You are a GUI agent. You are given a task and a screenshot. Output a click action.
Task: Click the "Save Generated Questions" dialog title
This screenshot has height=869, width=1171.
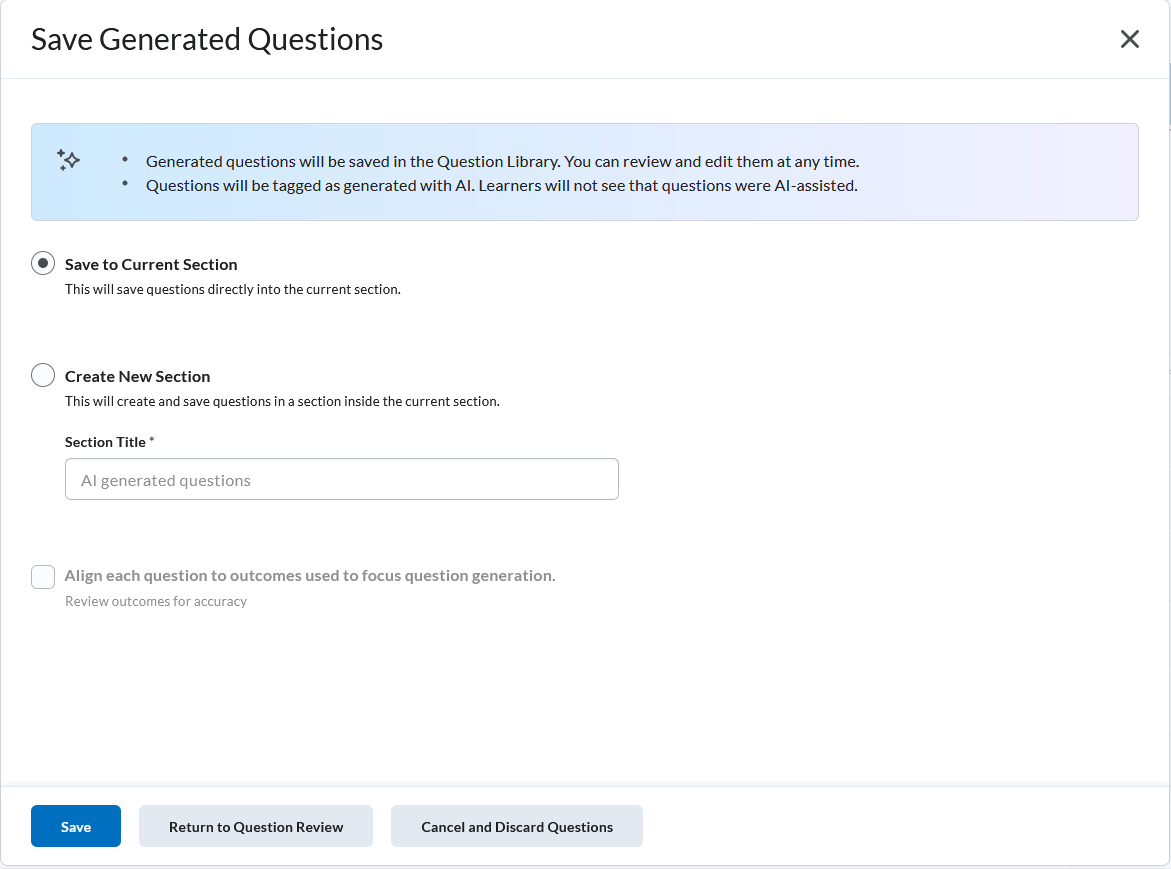pyautogui.click(x=207, y=40)
